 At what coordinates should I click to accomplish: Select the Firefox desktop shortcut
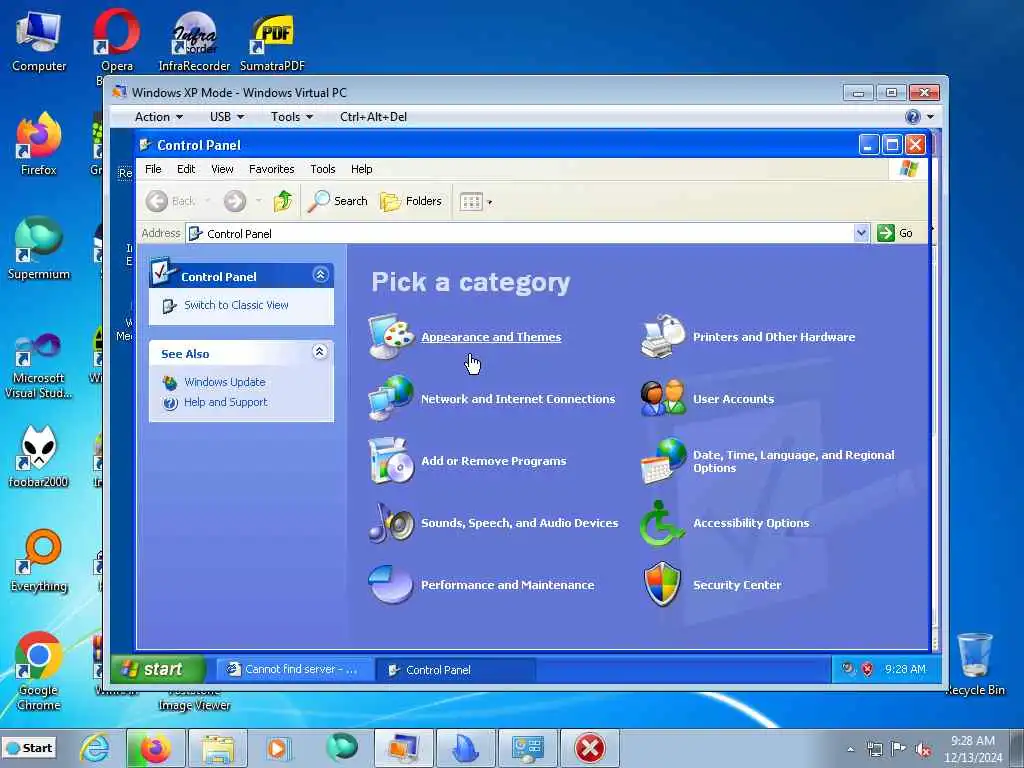(39, 144)
